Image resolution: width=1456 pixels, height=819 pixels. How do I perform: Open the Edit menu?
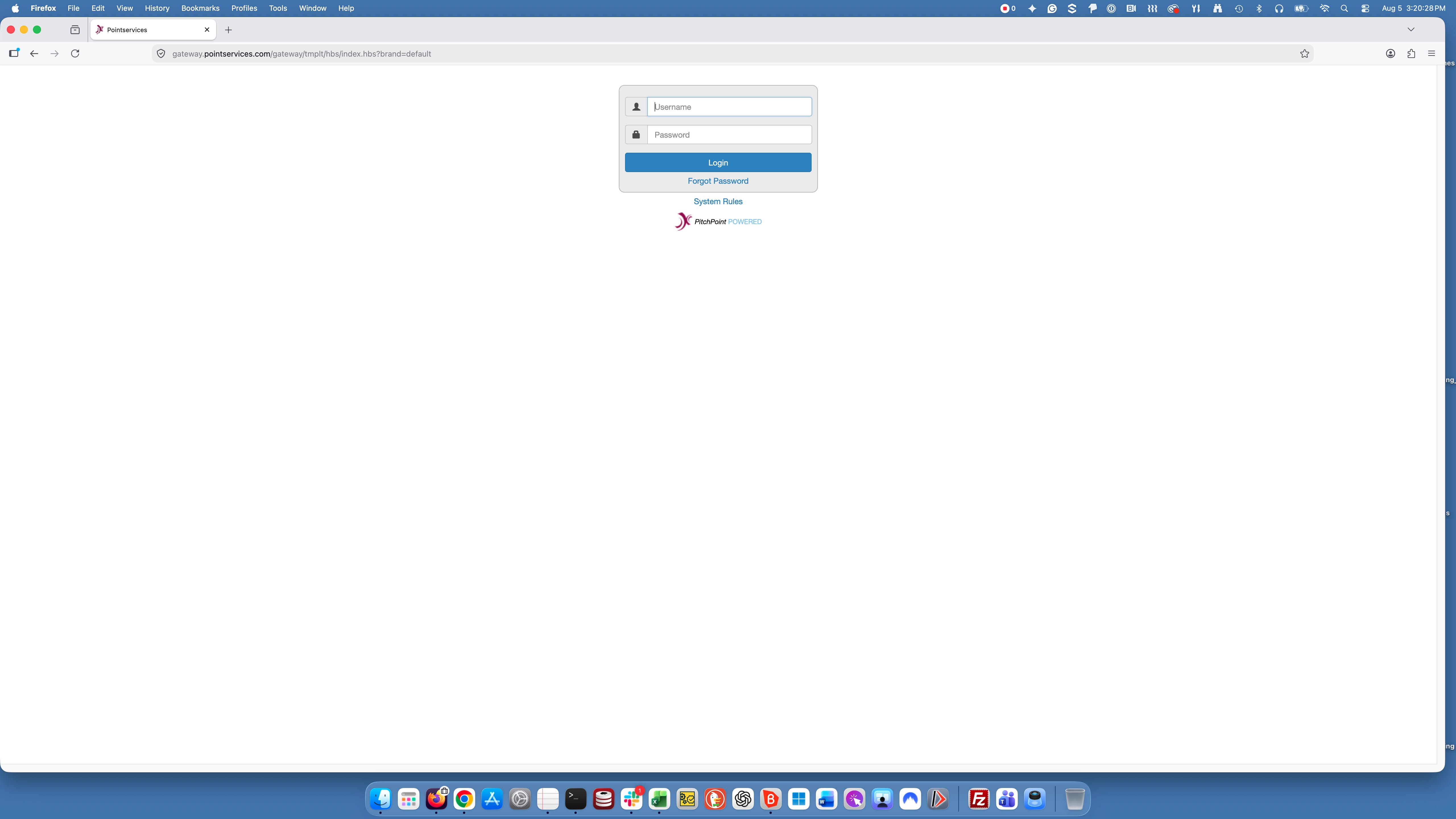(98, 9)
